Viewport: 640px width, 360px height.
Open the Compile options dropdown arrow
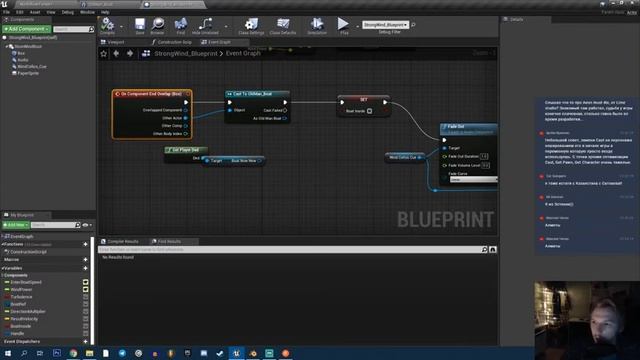[121, 26]
